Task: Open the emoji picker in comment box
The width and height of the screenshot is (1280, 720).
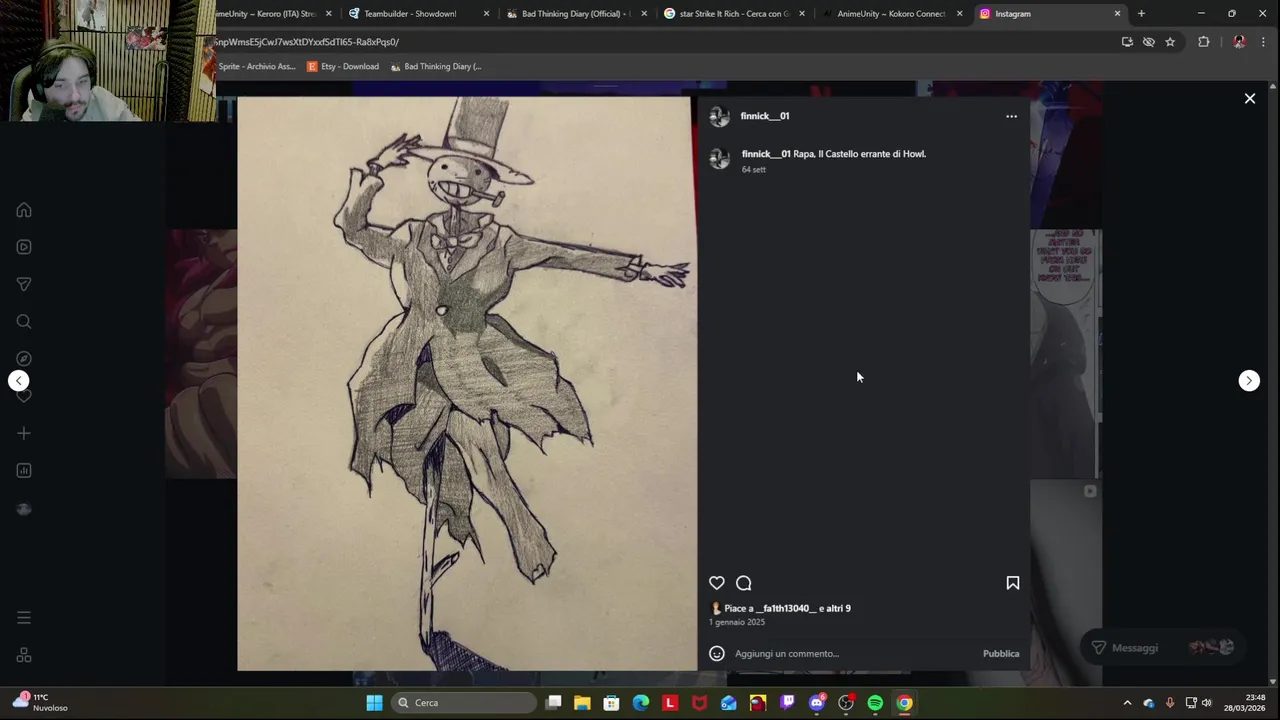Action: [x=716, y=653]
